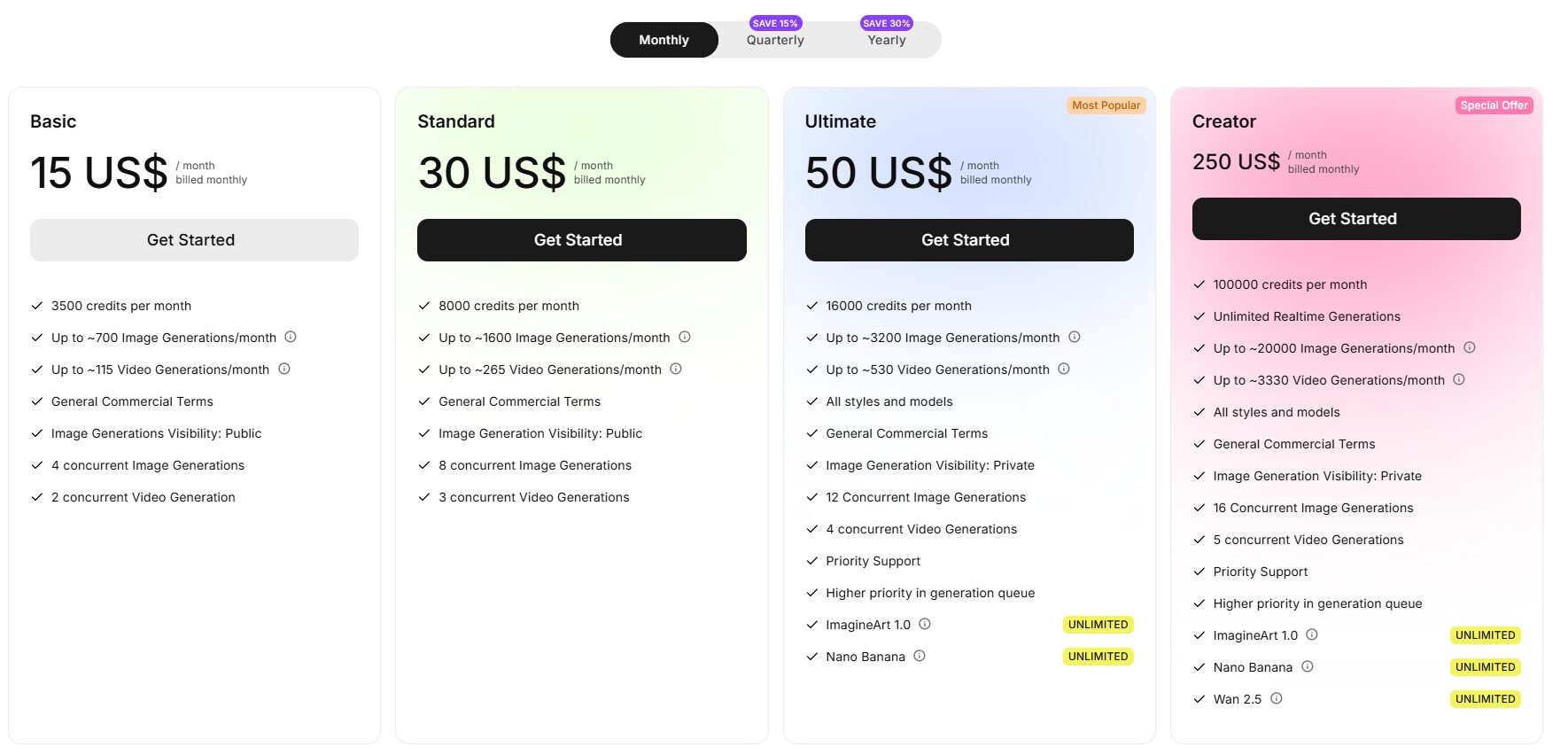Select Quarterly billing period
The height and width of the screenshot is (755, 1568).
coord(775,40)
